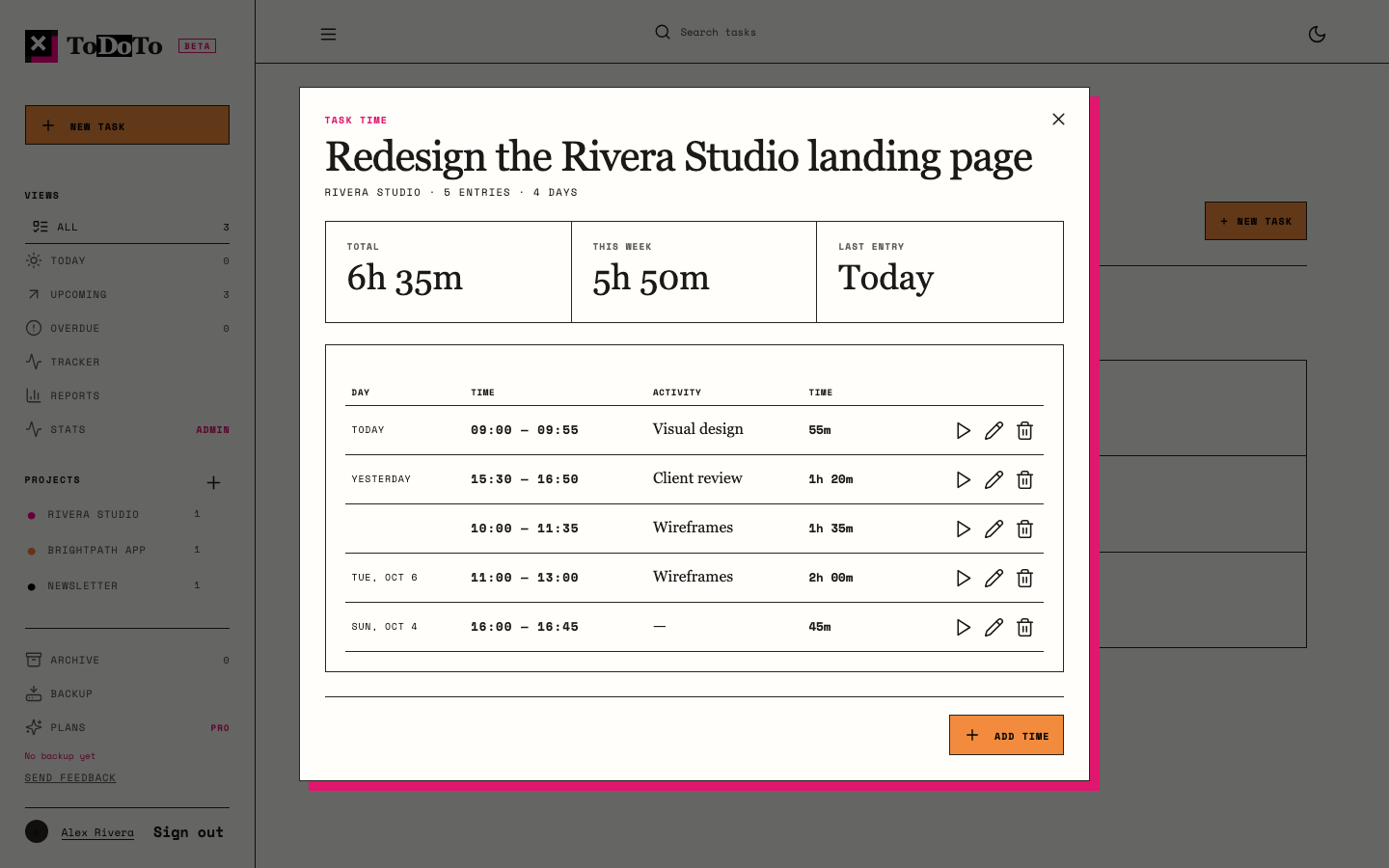
Task: Collapse the sidebar with the hamburger menu icon
Action: (328, 34)
